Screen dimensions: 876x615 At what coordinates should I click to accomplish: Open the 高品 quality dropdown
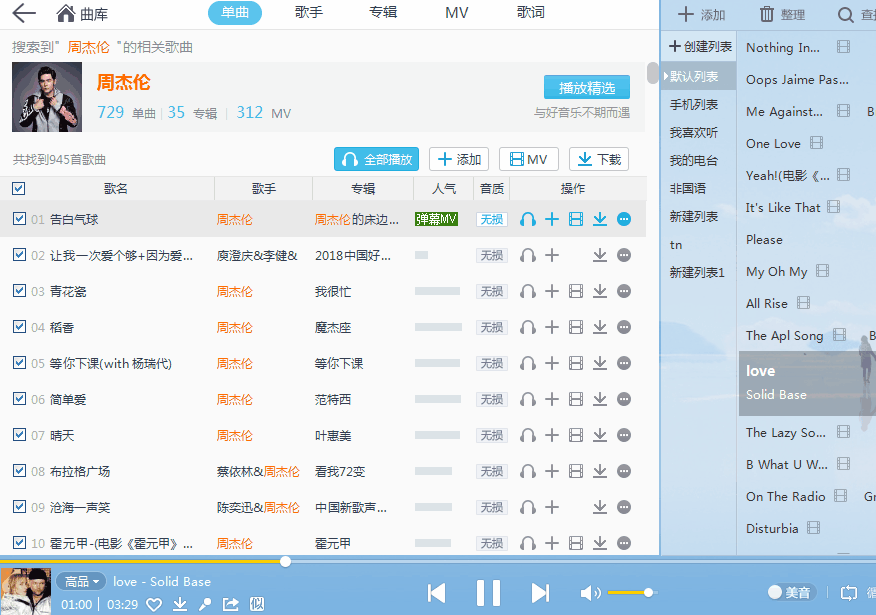(x=81, y=581)
